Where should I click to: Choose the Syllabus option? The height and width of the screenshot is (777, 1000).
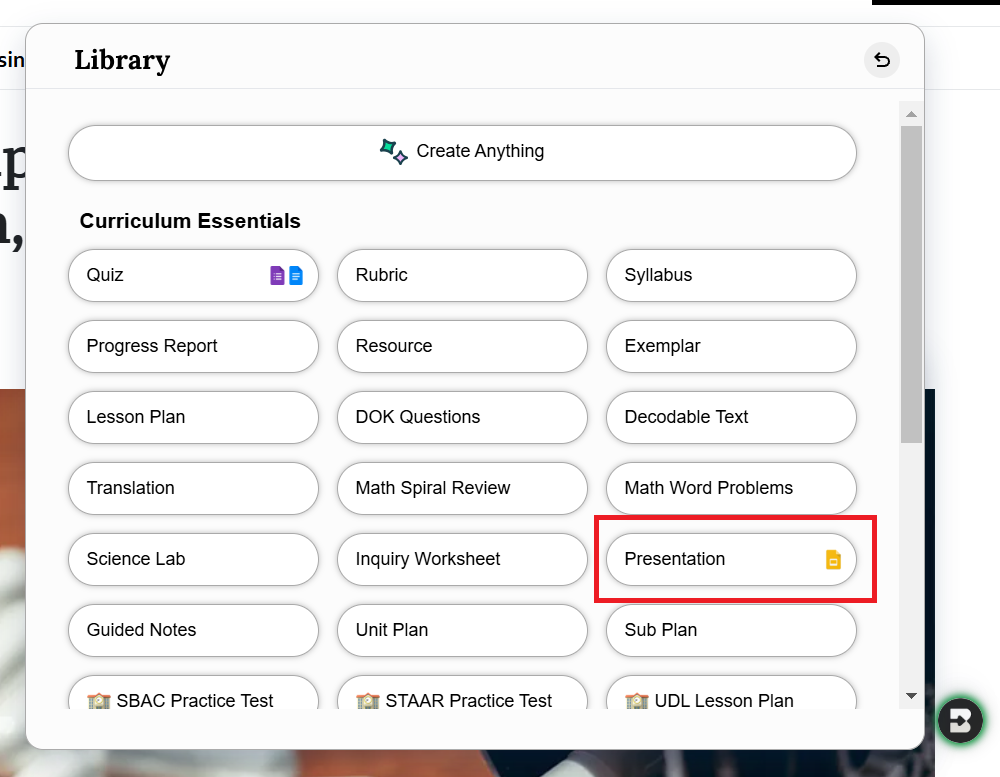pos(731,275)
